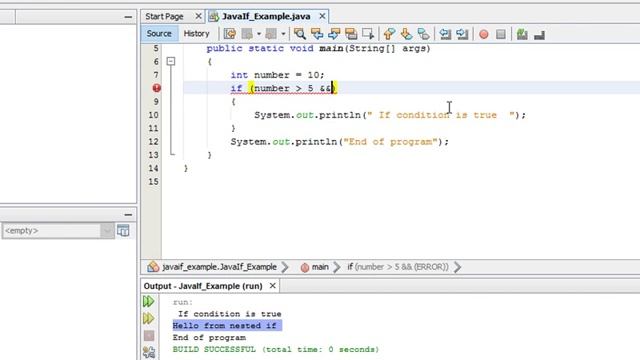The width and height of the screenshot is (640, 360).
Task: Select the JavaIf_Example.java tab
Action: [266, 16]
